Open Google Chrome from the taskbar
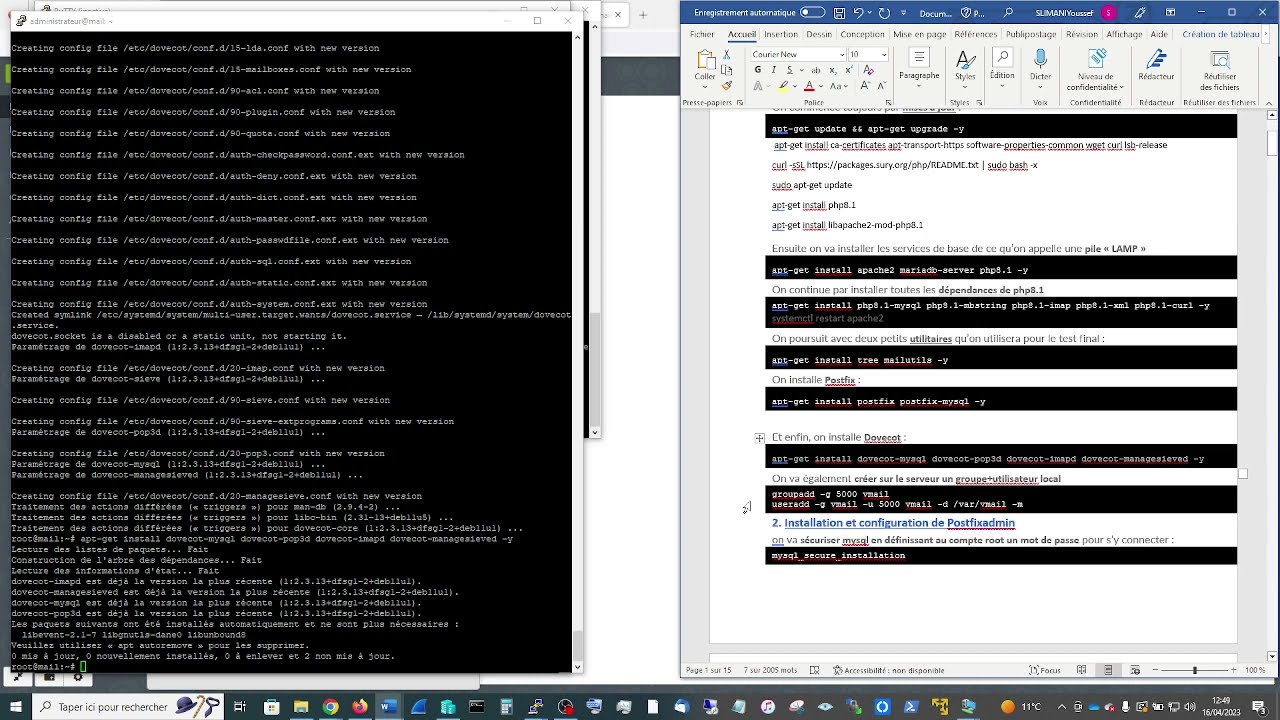The image size is (1280, 720). click(330, 706)
